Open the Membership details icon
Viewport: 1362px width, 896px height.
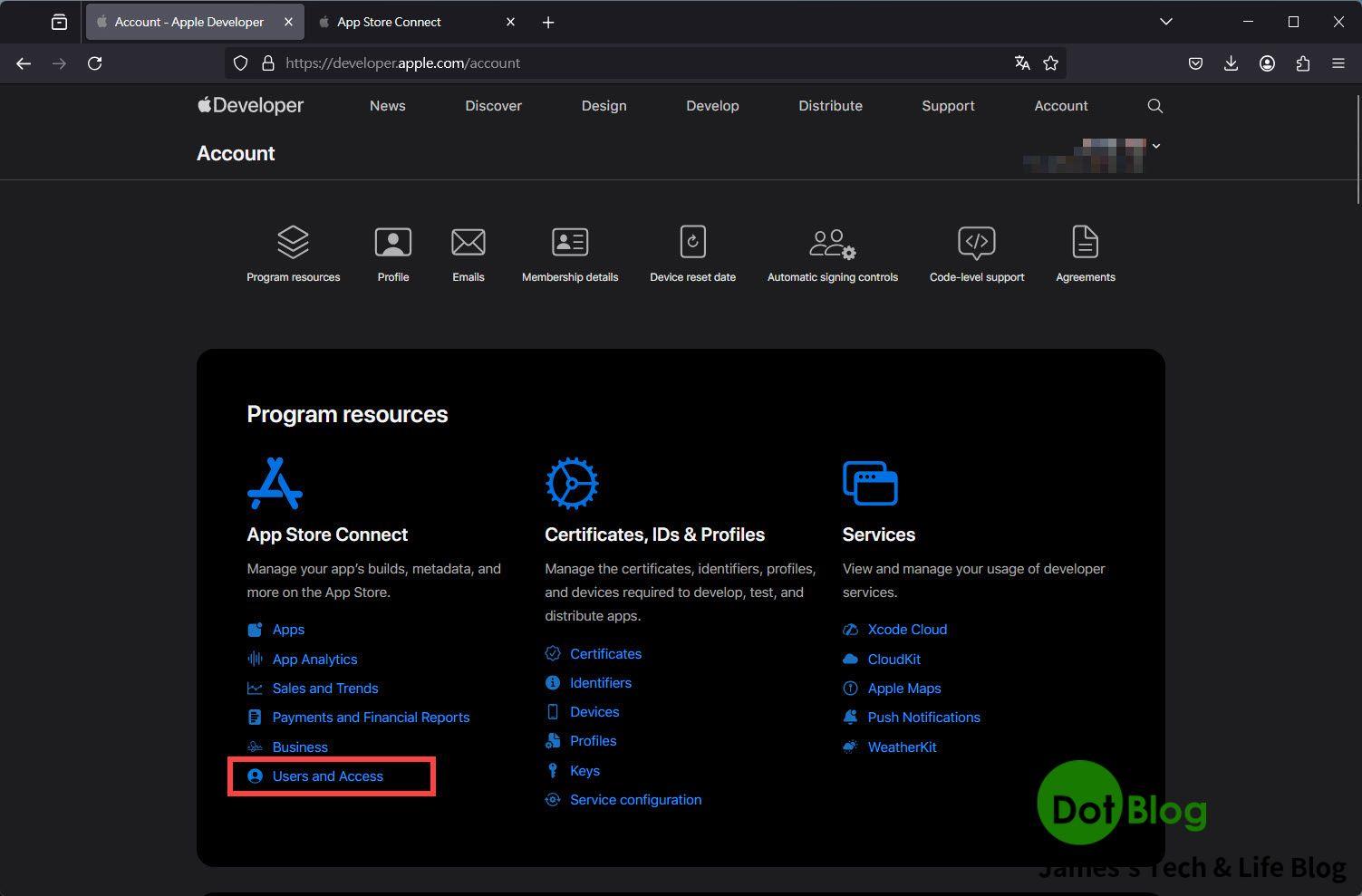[x=569, y=243]
